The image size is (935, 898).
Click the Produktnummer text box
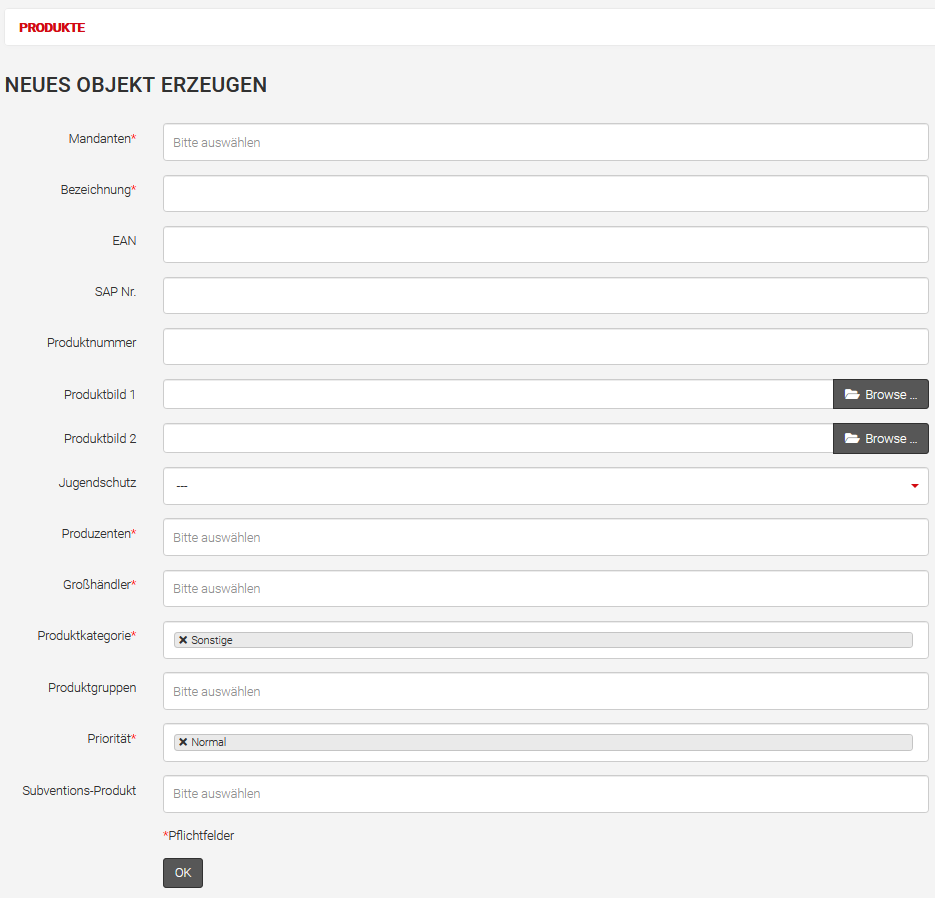(545, 347)
